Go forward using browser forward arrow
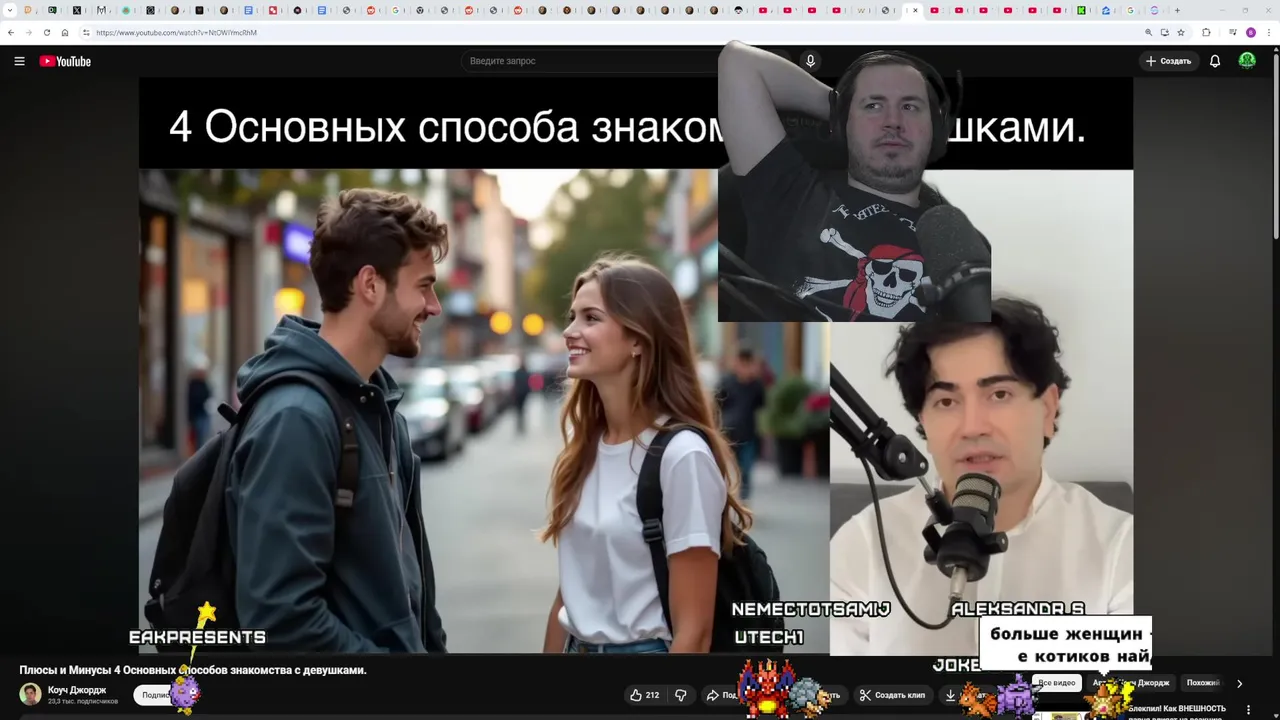Screen dimensions: 1280x720 tap(28, 32)
